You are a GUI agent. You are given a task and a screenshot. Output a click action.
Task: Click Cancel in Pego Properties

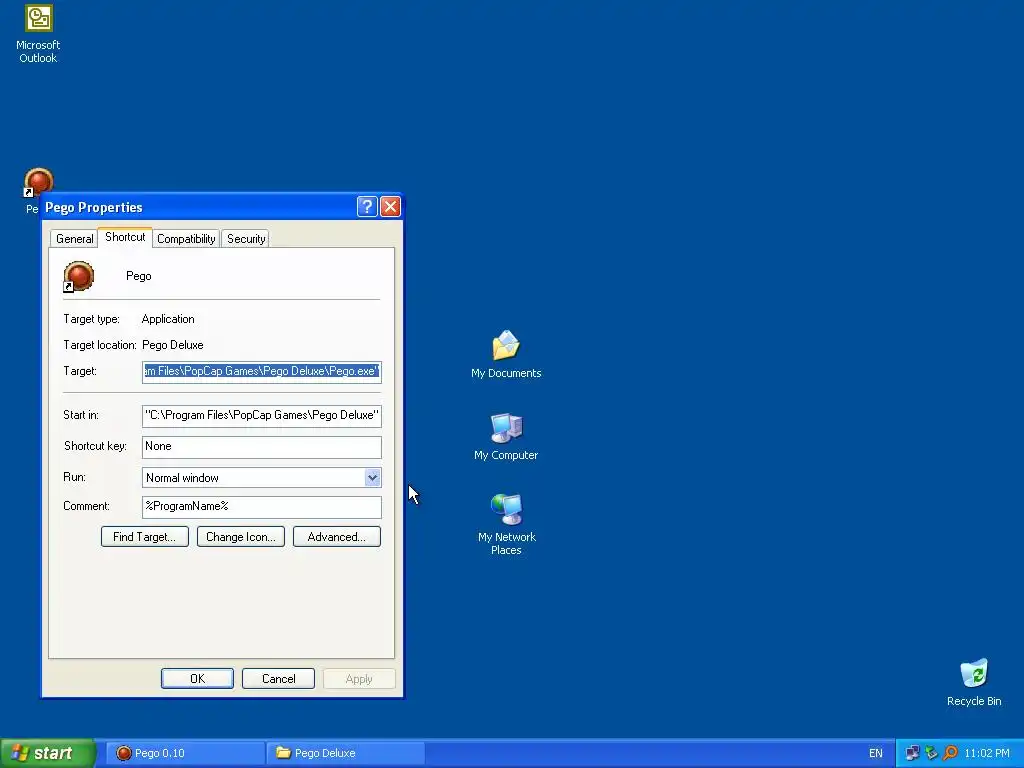278,679
